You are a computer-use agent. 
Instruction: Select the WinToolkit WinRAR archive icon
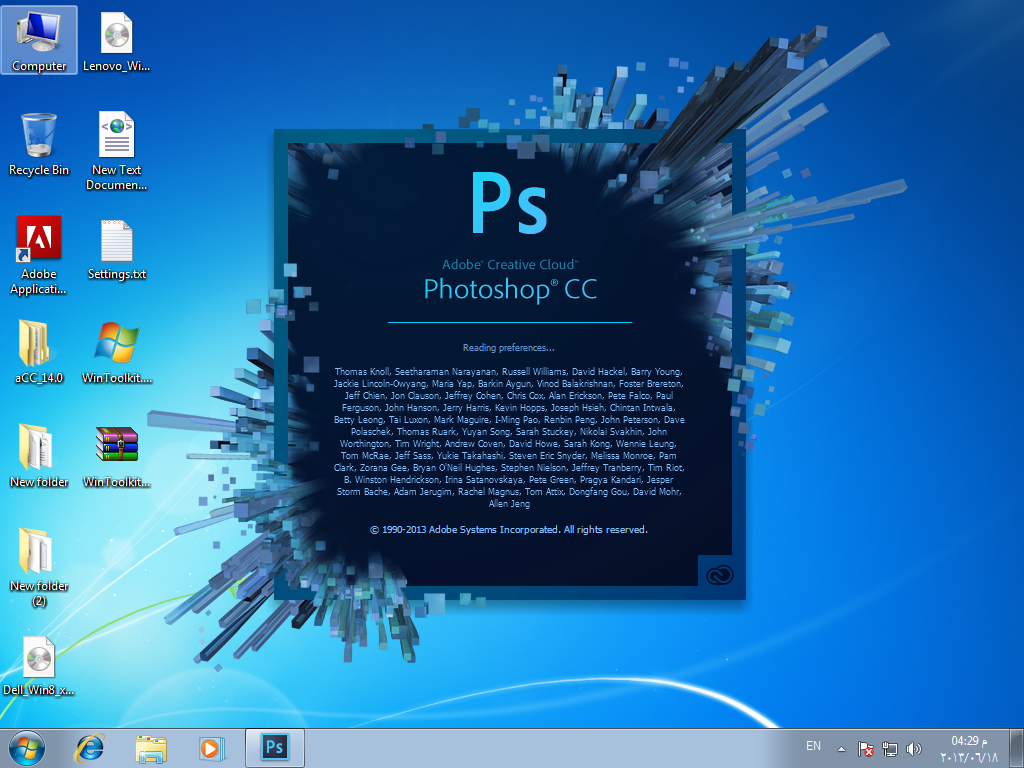click(x=116, y=456)
